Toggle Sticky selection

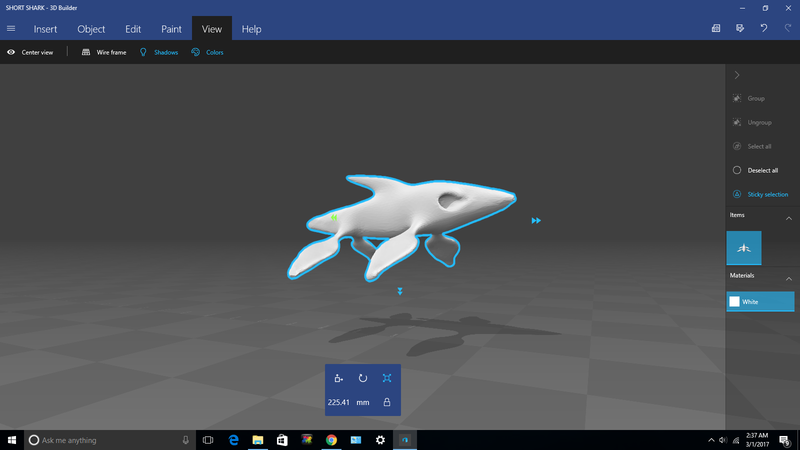coord(760,194)
